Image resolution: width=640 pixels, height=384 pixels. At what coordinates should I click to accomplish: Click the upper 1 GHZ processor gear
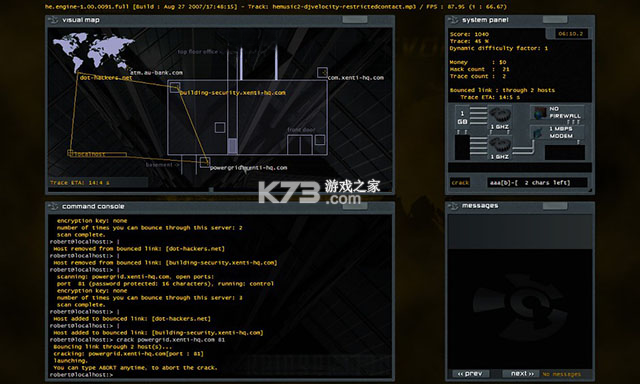coord(500,115)
